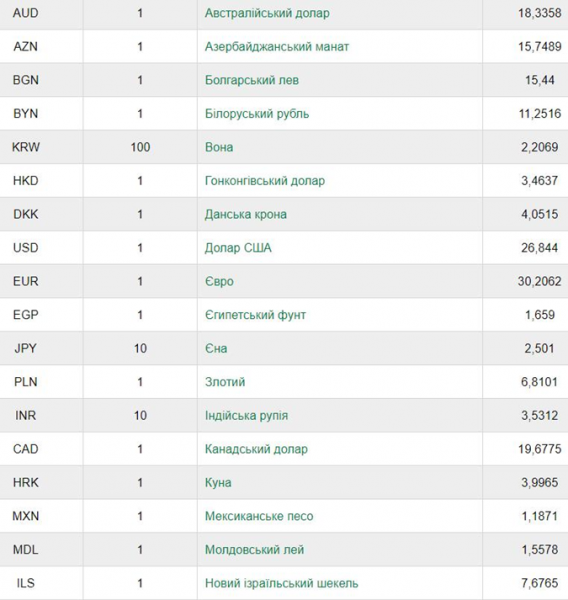Follow the Єгипетський фунт link
Viewport: 568px width, 600px height.
255,315
